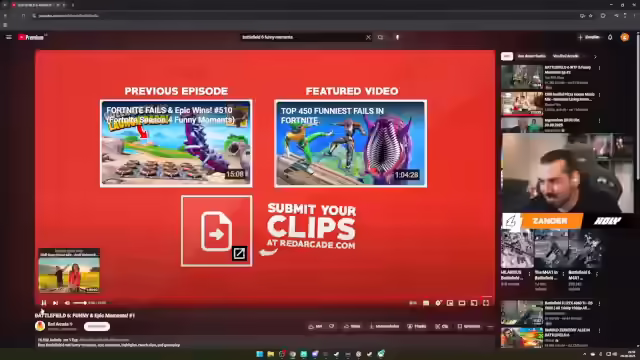The height and width of the screenshot is (360, 640).
Task: Click the search magnifier button
Action: [x=380, y=37]
